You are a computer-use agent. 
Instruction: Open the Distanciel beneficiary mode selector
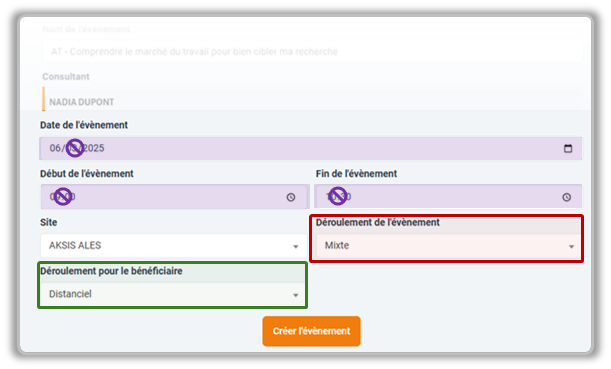click(173, 294)
